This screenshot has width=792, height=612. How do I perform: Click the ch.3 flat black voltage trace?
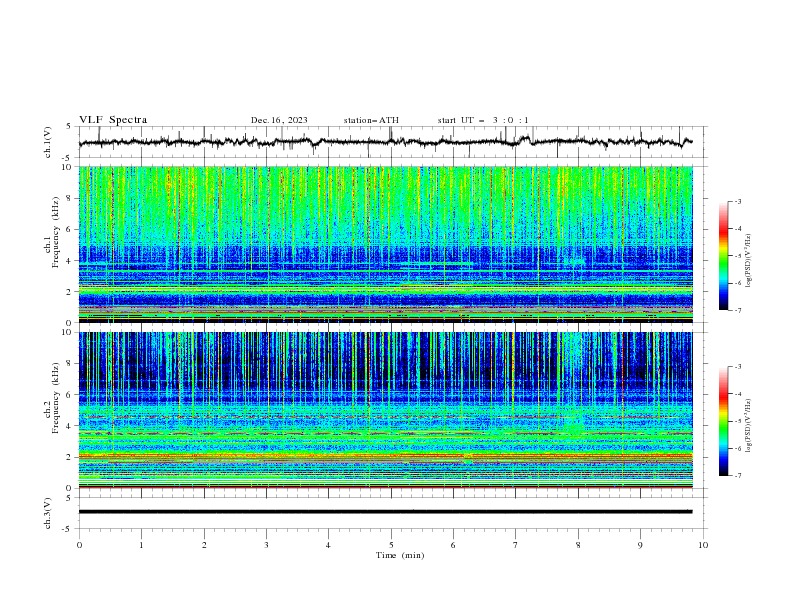[x=385, y=512]
